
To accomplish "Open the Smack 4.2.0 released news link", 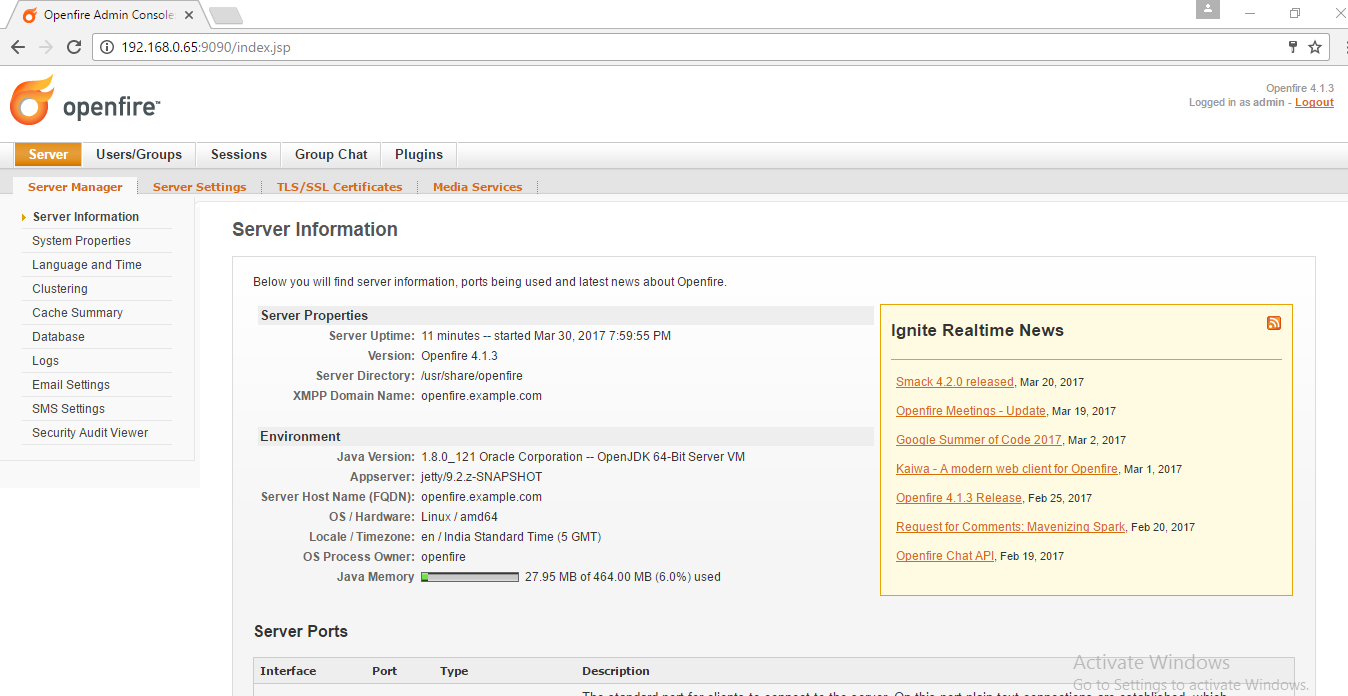I will click(x=955, y=382).
